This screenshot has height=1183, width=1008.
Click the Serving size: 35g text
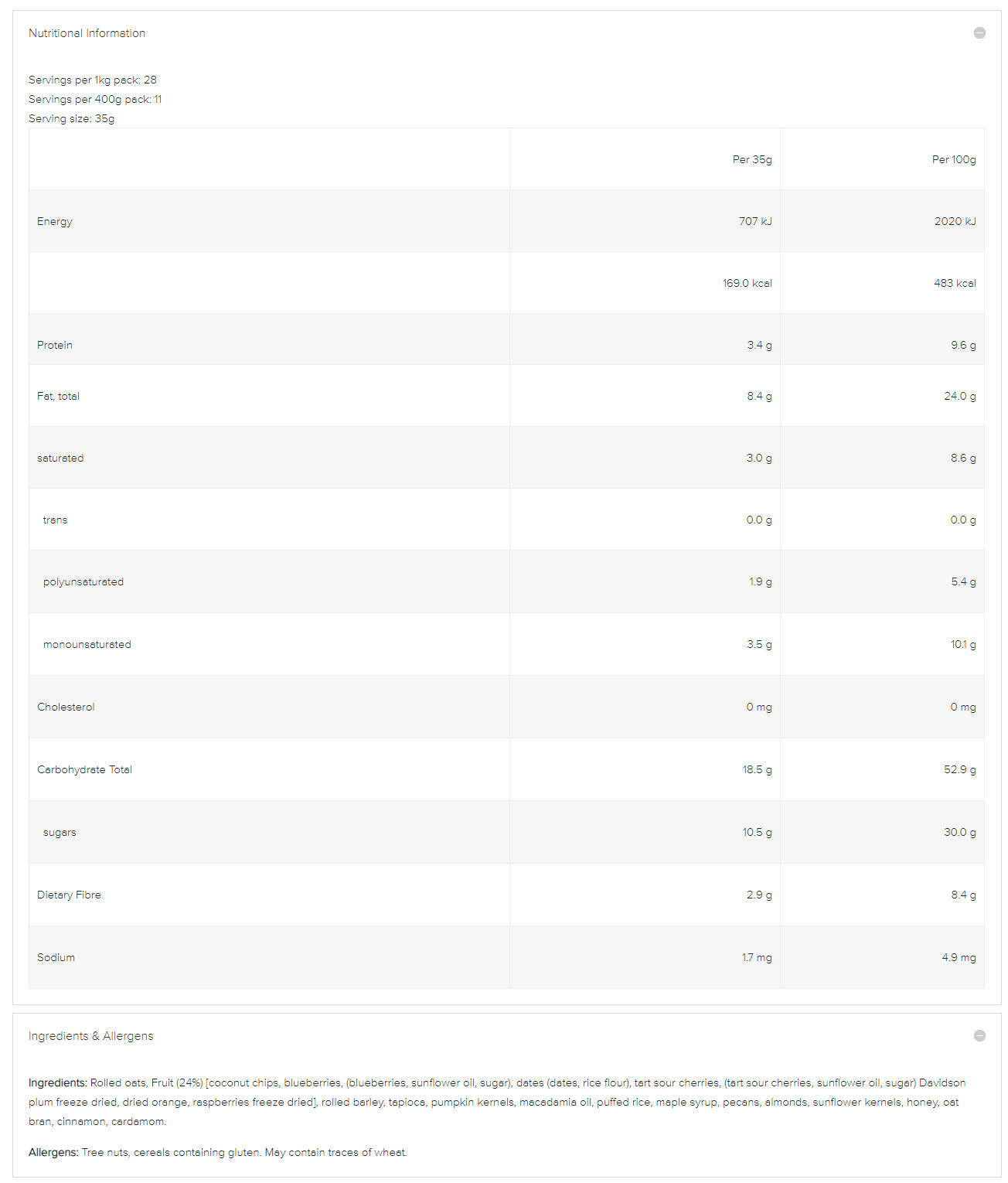(71, 118)
